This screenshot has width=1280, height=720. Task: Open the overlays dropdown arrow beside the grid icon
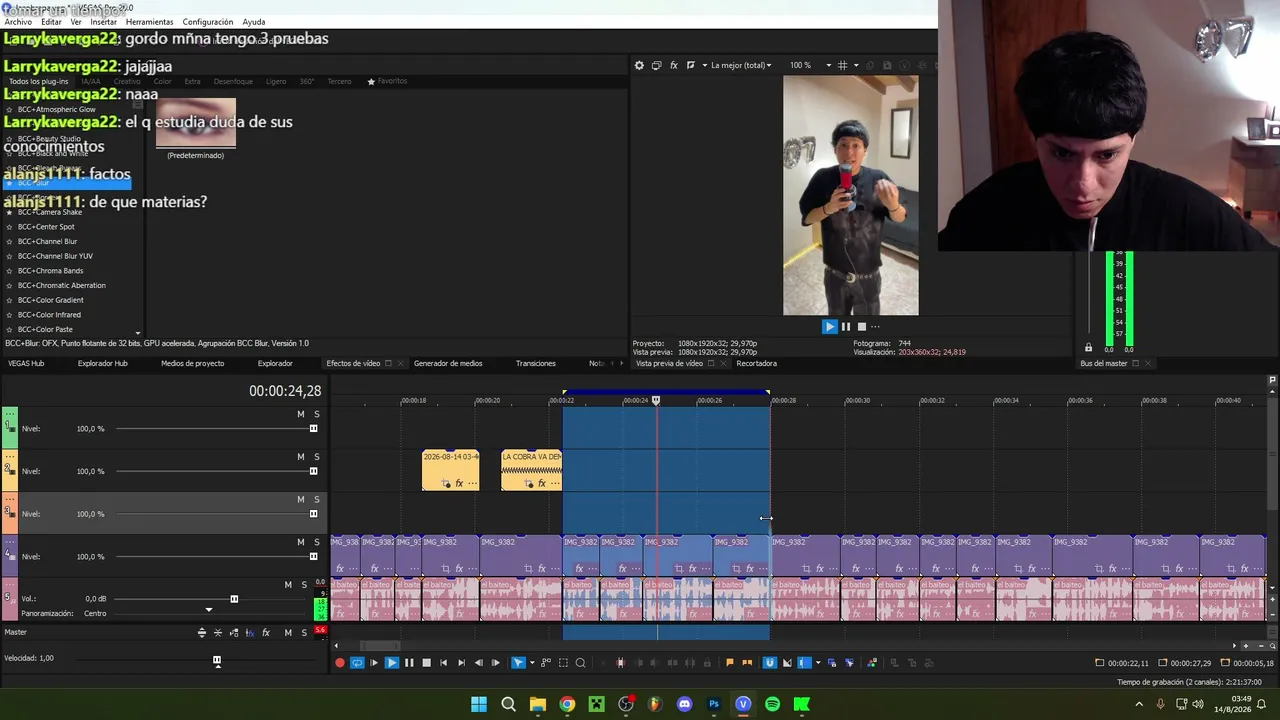(x=855, y=65)
